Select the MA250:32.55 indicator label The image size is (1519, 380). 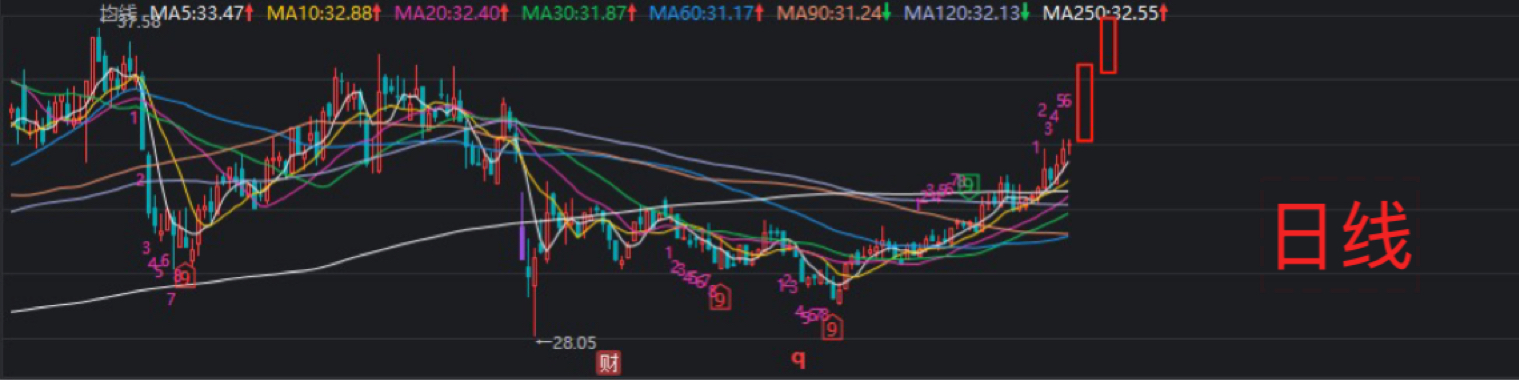(1105, 14)
